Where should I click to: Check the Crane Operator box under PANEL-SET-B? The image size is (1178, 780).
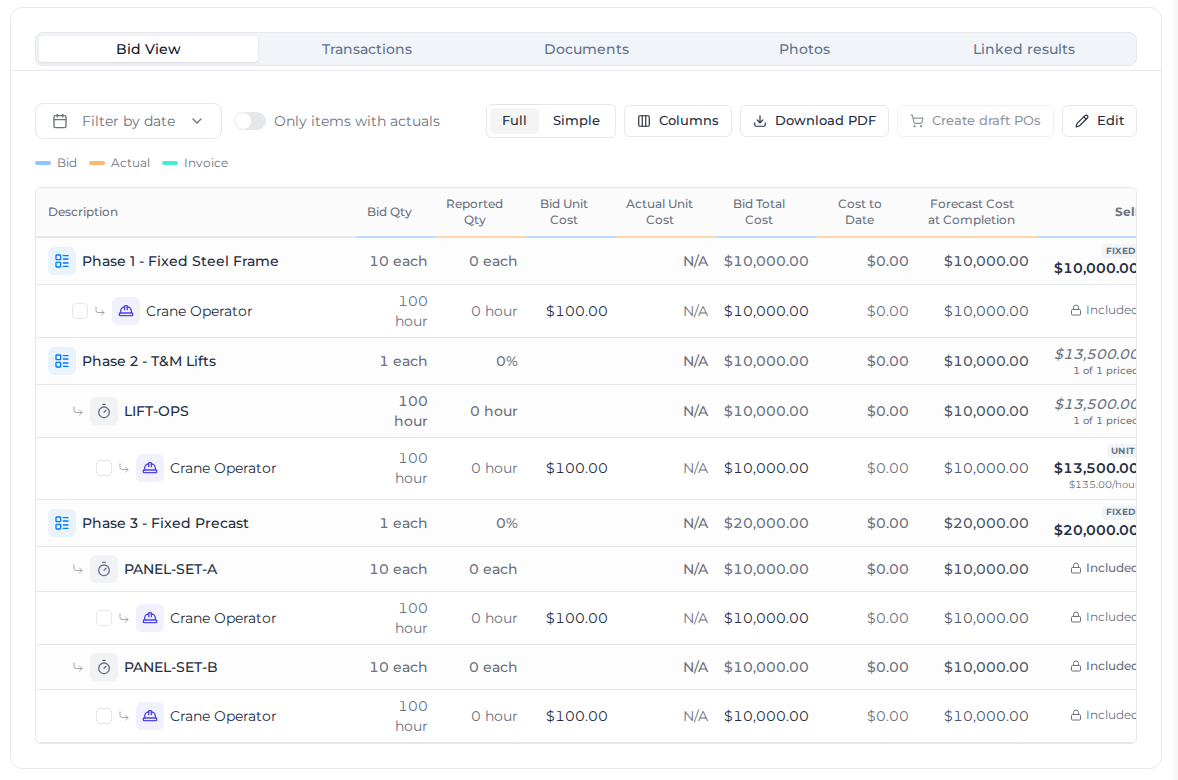click(104, 716)
